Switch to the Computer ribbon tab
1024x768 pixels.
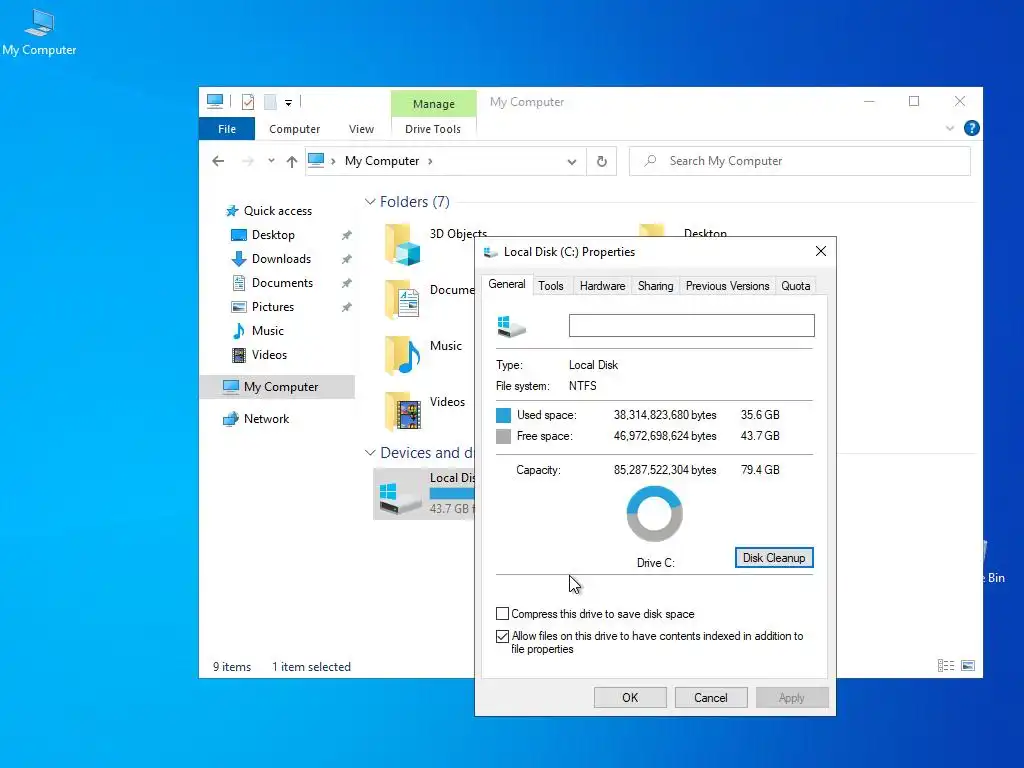295,129
